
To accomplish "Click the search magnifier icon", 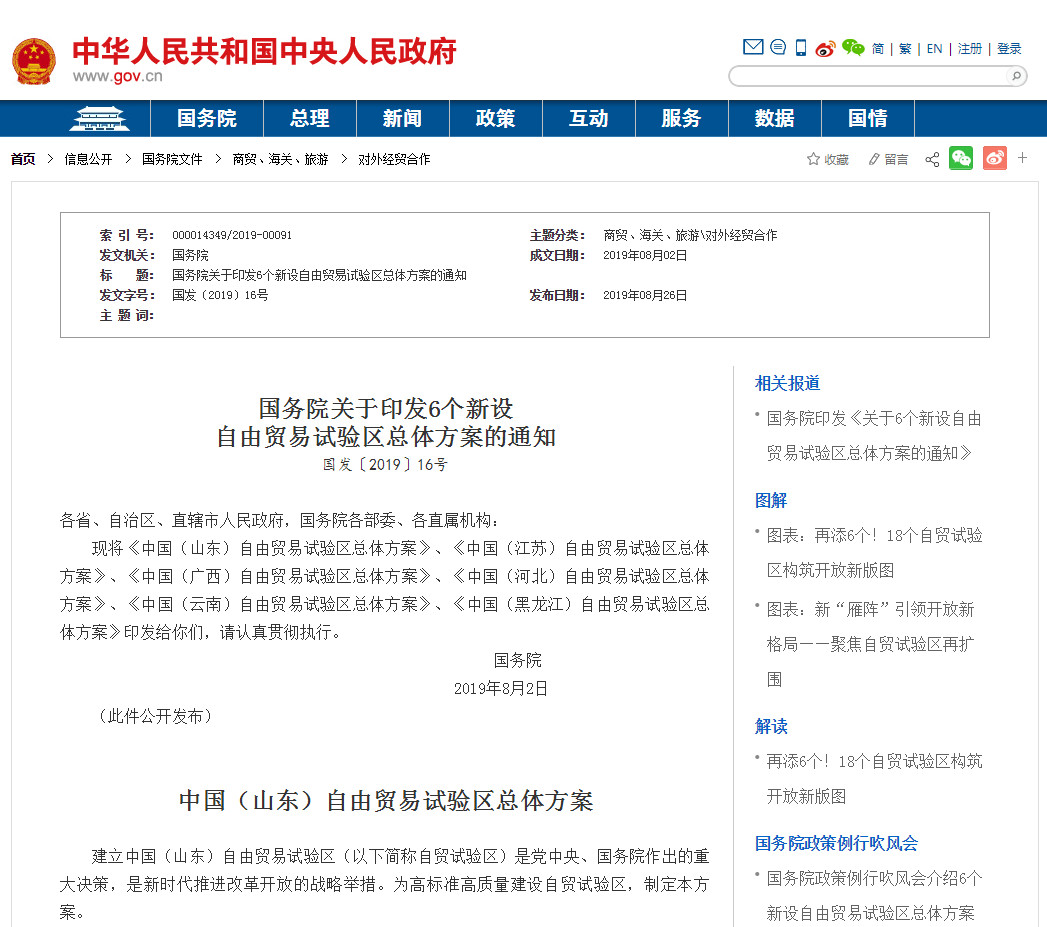I will (1015, 76).
